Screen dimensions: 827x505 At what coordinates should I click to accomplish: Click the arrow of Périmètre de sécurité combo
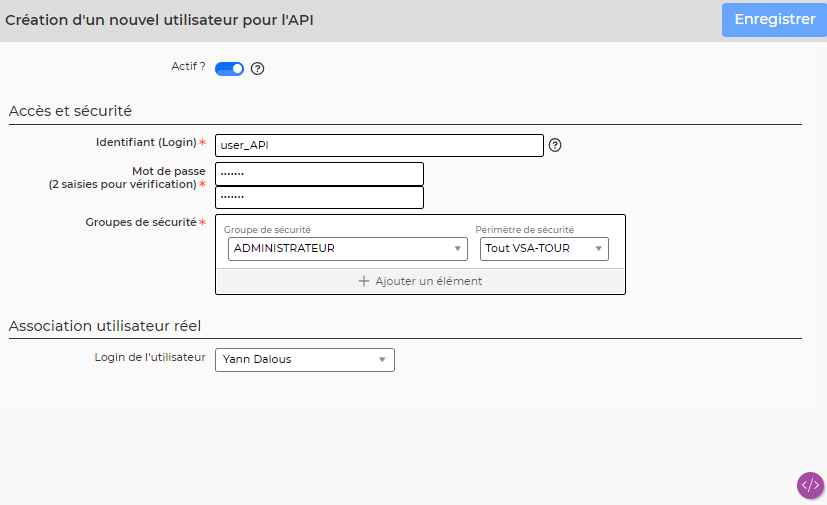(599, 249)
